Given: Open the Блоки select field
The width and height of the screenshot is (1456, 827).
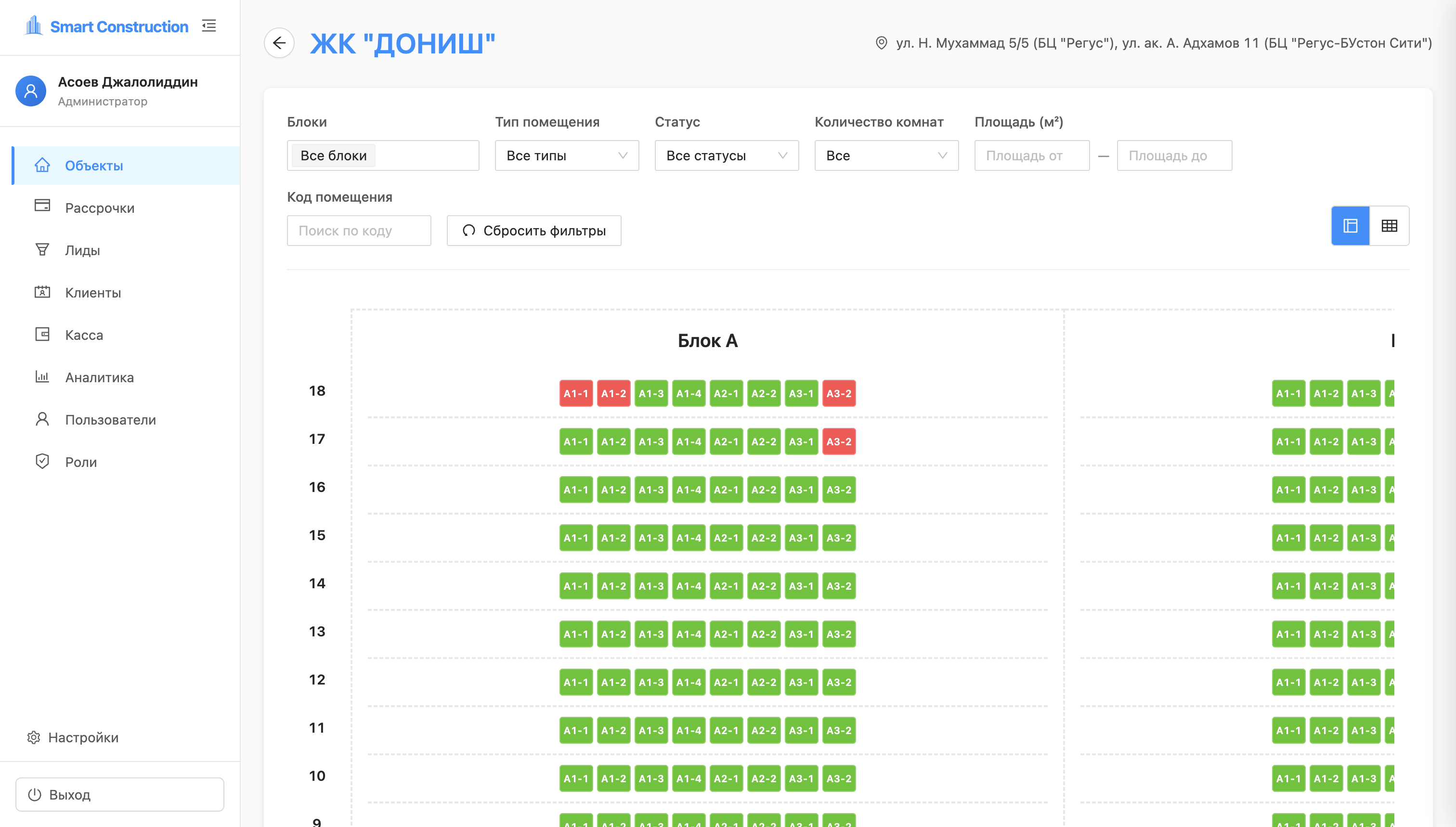Looking at the screenshot, I should click(x=383, y=155).
